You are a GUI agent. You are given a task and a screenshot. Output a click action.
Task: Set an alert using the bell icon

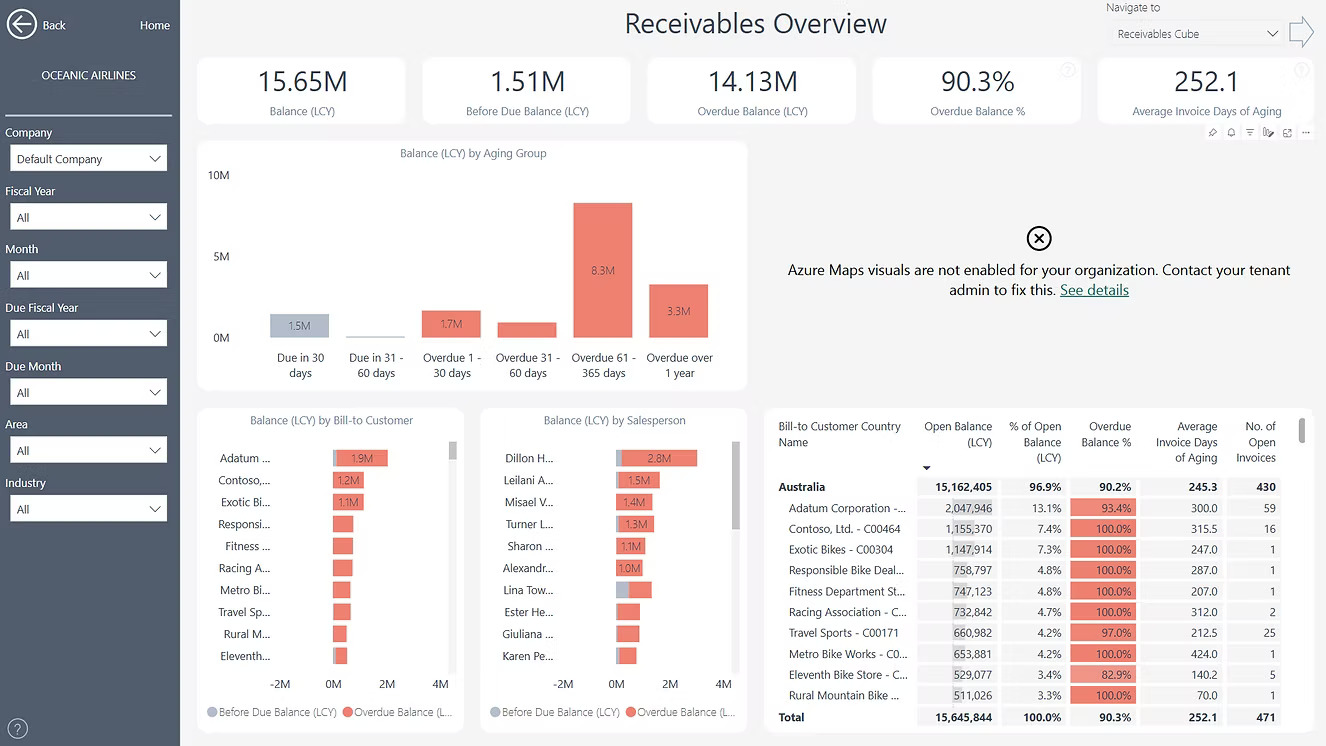click(x=1231, y=132)
